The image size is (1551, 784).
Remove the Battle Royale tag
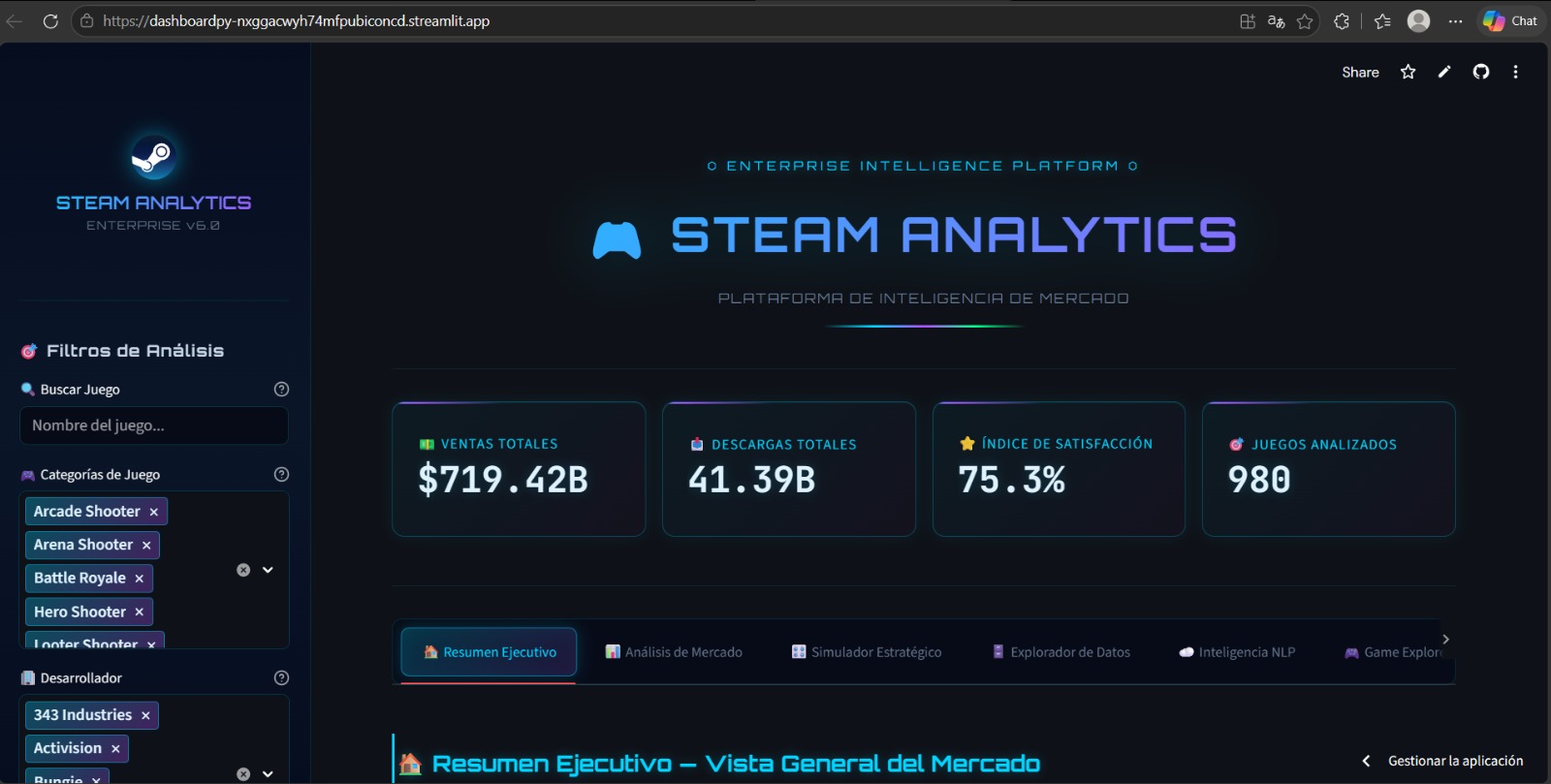[x=139, y=579]
